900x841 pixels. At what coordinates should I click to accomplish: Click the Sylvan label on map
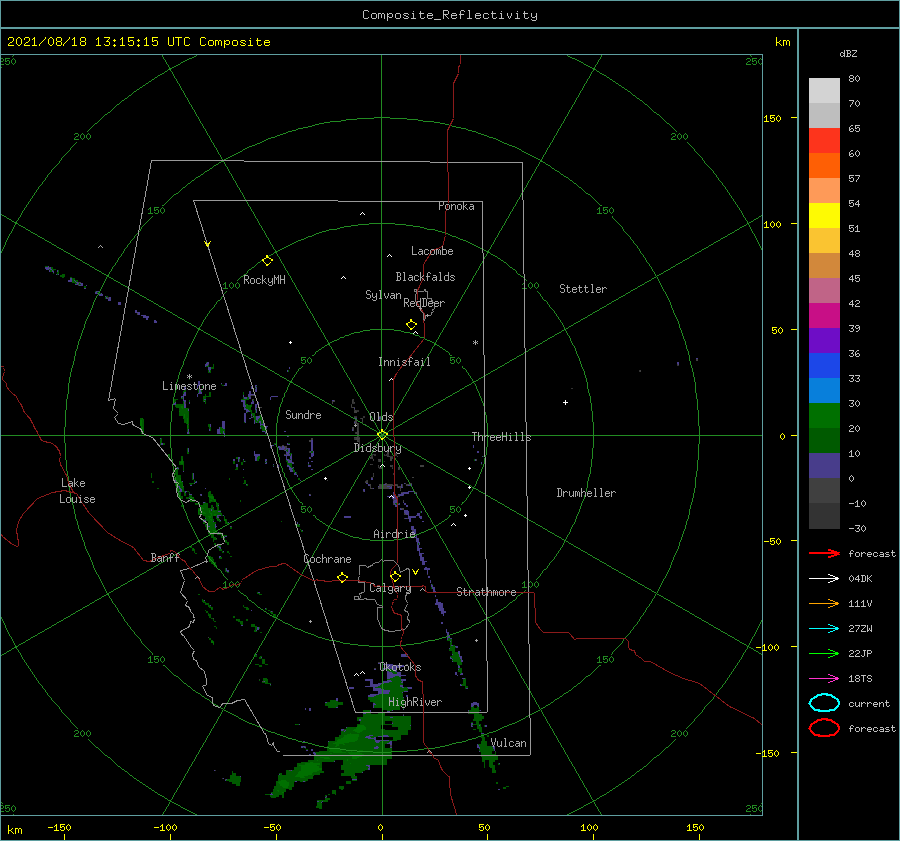coord(383,295)
